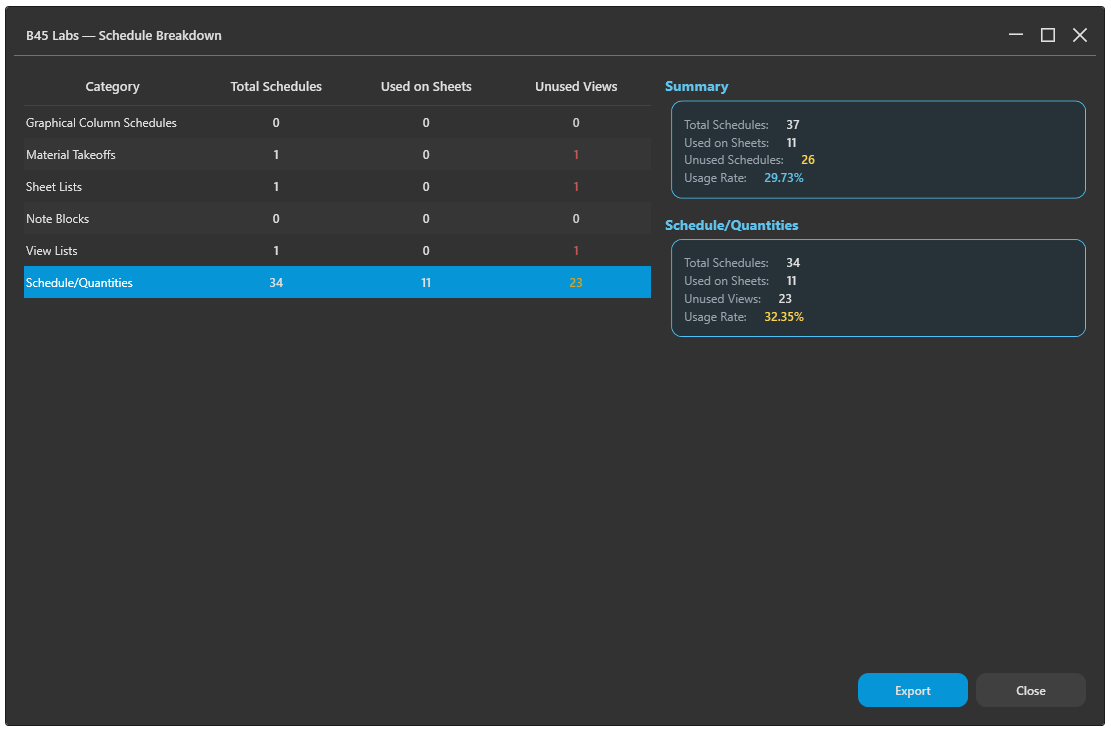
Task: Select the Sheet Lists row
Action: [x=337, y=186]
